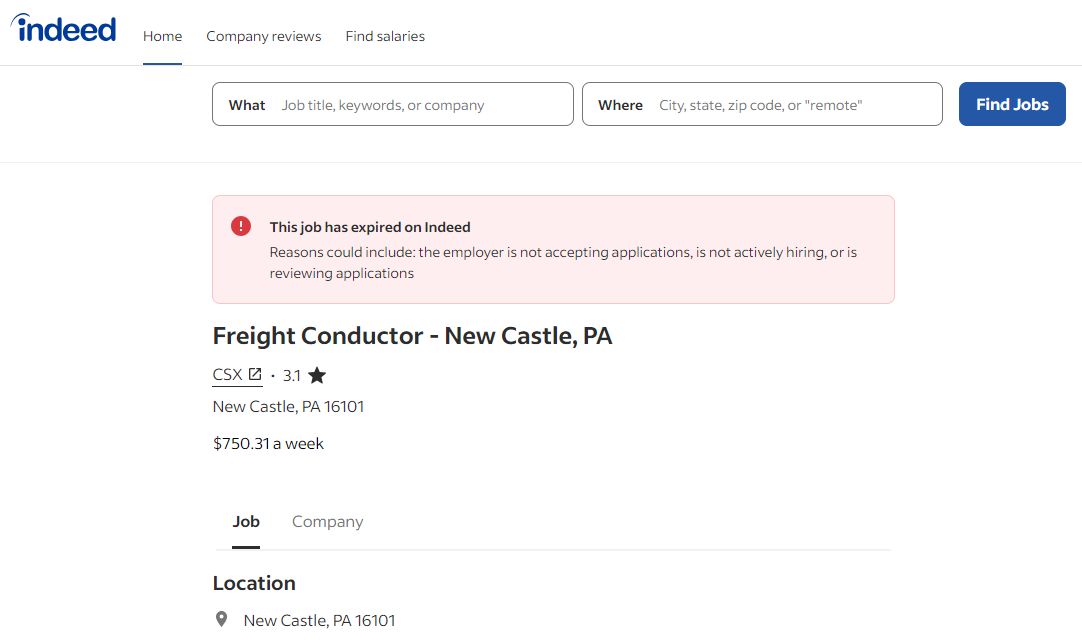Click the address next to the pin
1082x642 pixels.
pos(319,621)
